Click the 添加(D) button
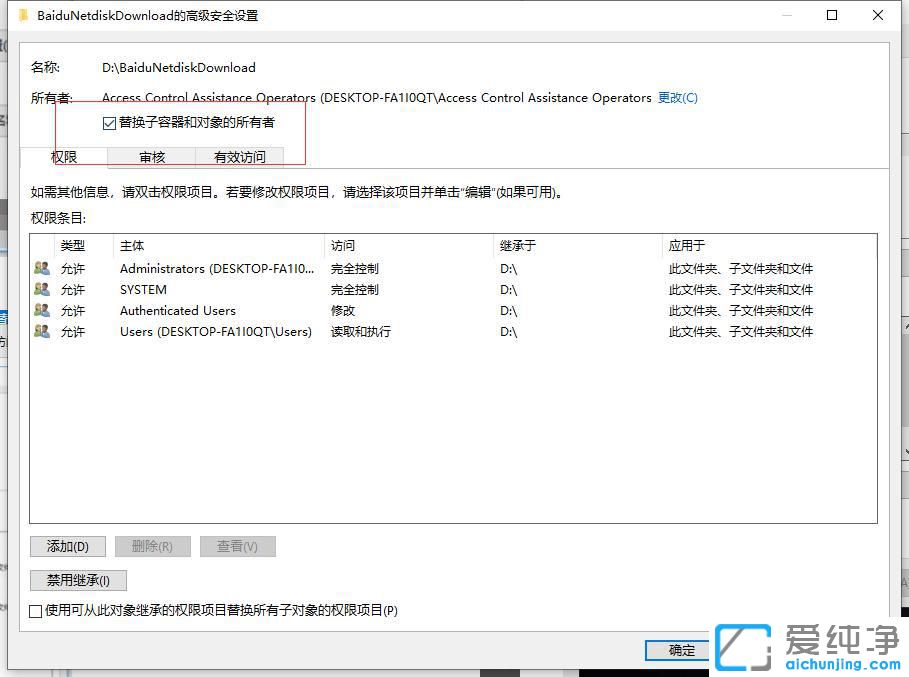 point(66,546)
